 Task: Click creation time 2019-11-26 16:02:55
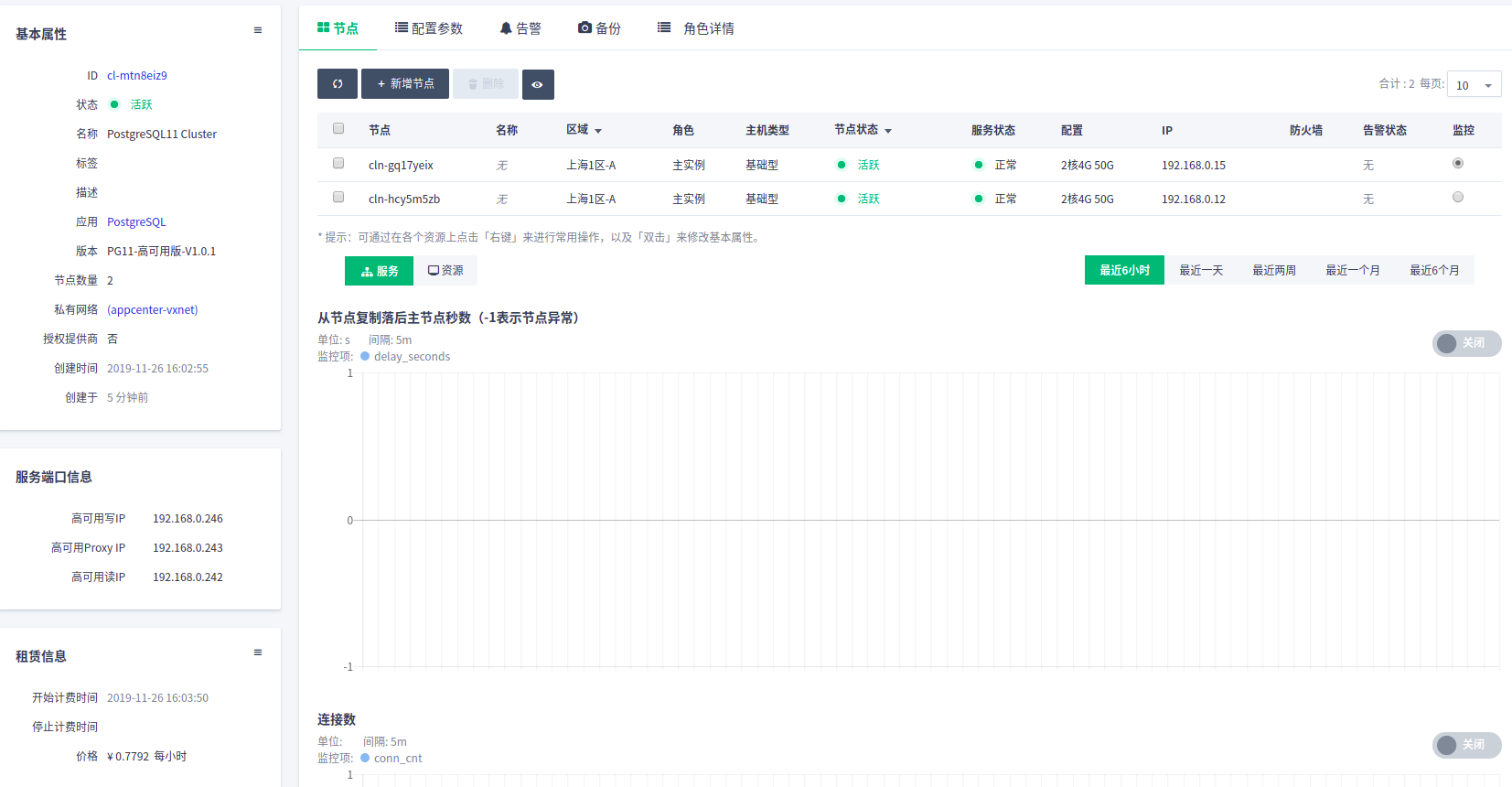point(157,369)
